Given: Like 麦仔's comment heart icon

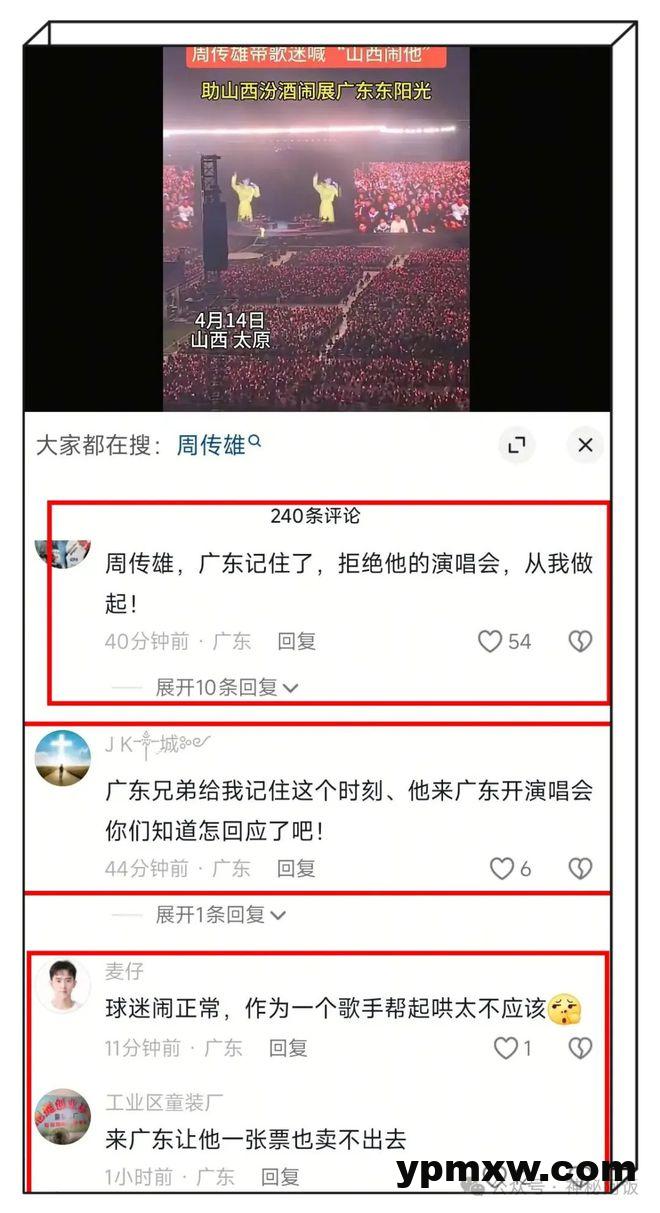Looking at the screenshot, I should point(507,1047).
